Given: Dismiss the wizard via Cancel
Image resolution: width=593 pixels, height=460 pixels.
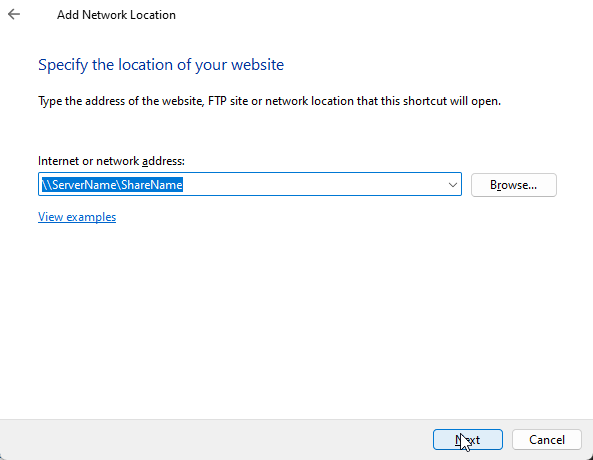Looking at the screenshot, I should 546,440.
